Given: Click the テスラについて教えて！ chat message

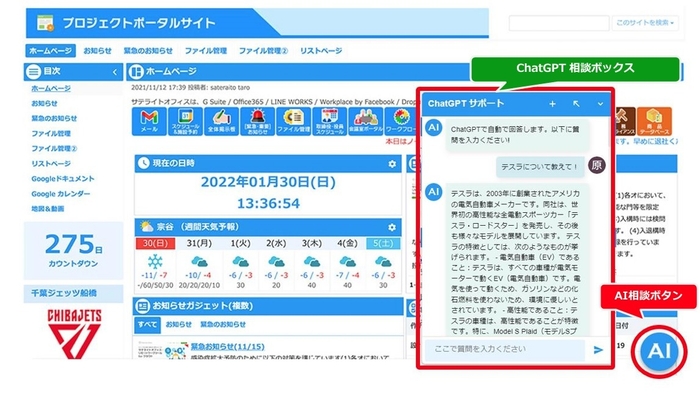Looking at the screenshot, I should [x=540, y=167].
